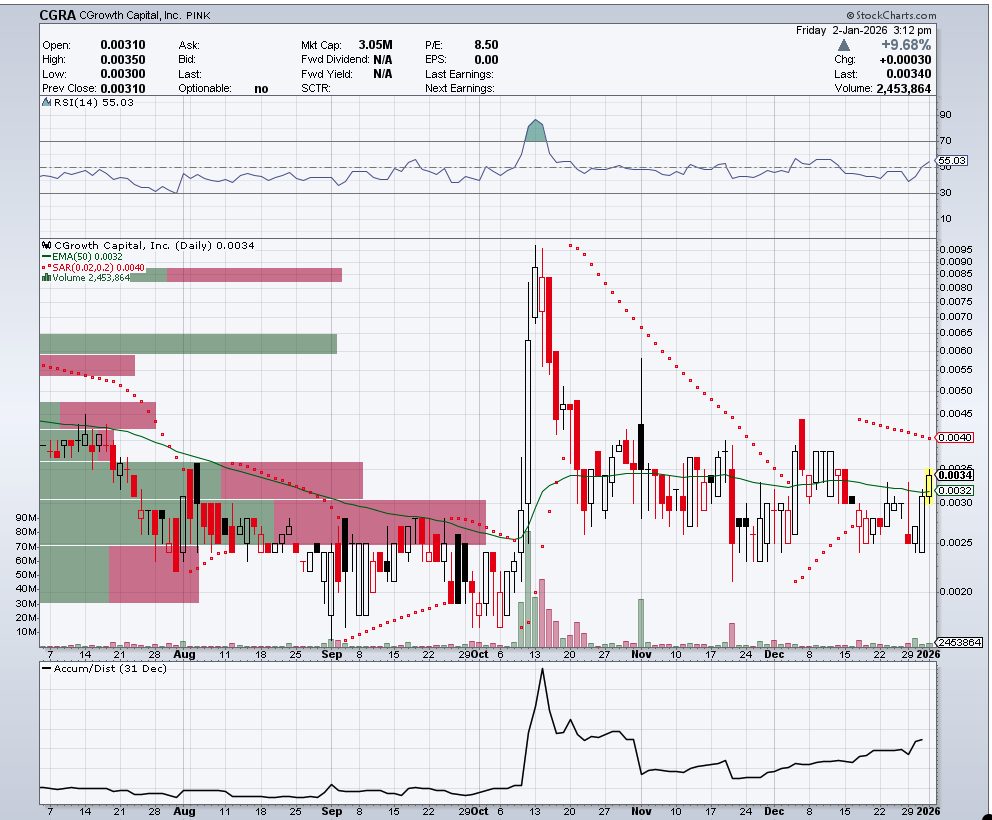Click the 90M volume axis label
Image resolution: width=992 pixels, height=820 pixels.
coord(27,518)
